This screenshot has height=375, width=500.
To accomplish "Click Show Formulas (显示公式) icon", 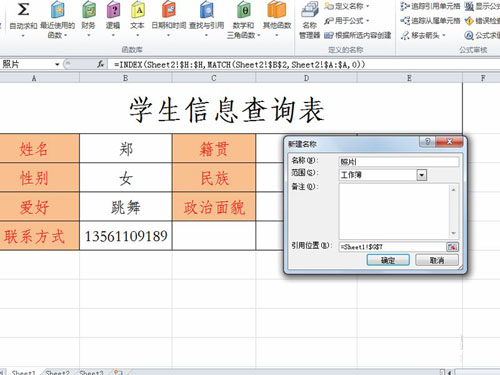I will pyautogui.click(x=469, y=6).
